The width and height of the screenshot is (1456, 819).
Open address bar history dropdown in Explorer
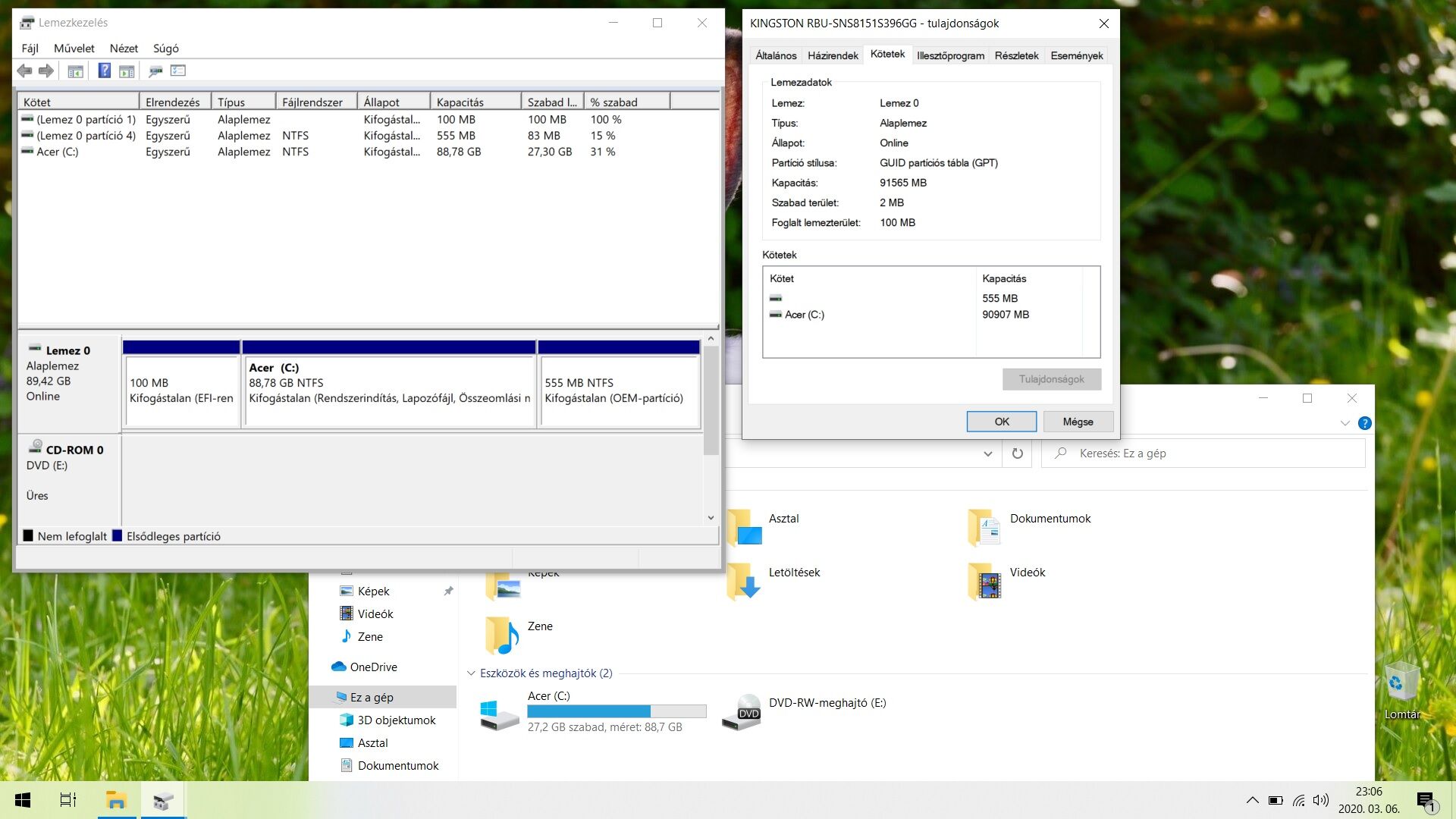(987, 453)
